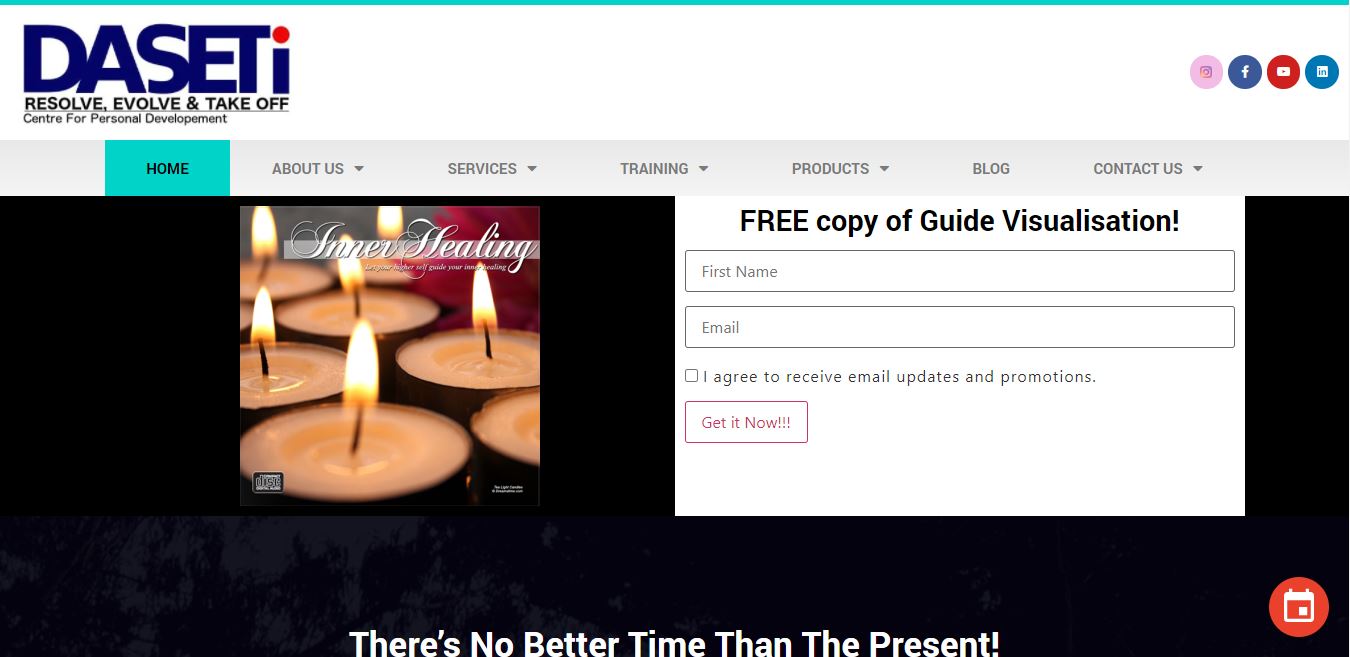Click the agree to receive email updates label
The image size is (1350, 657).
tap(900, 377)
